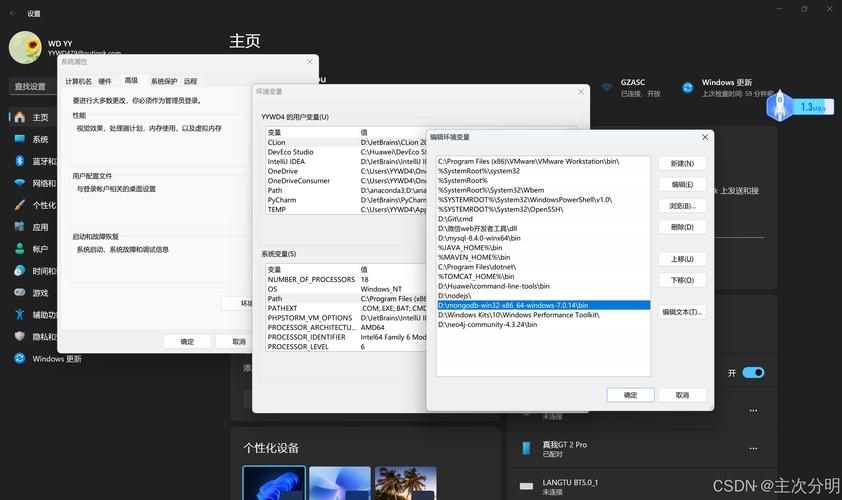842x500 pixels.
Task: Select the C:\Program Files\dotnet\ path entry
Action: pos(543,267)
